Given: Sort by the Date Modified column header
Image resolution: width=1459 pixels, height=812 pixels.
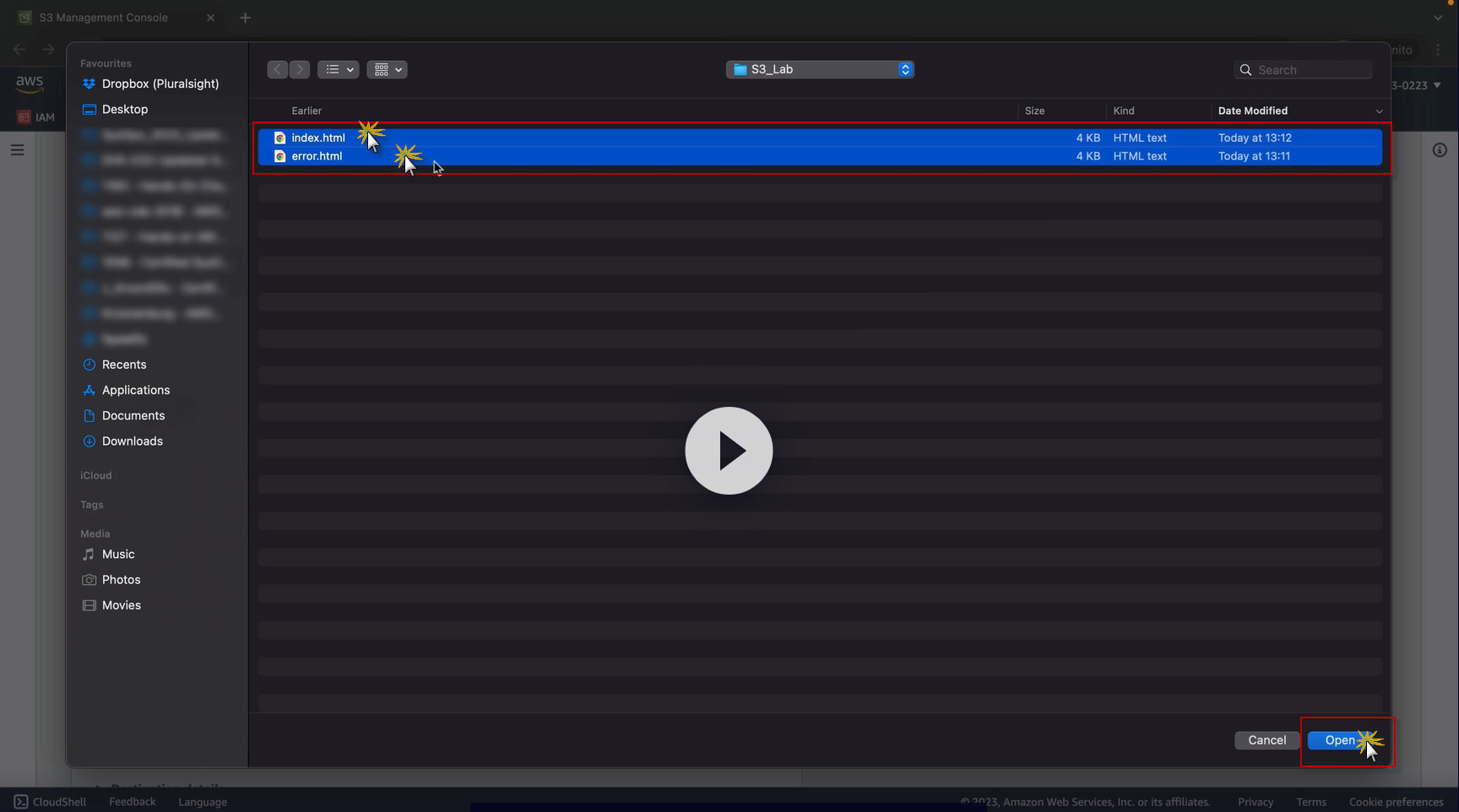Looking at the screenshot, I should click(1253, 111).
